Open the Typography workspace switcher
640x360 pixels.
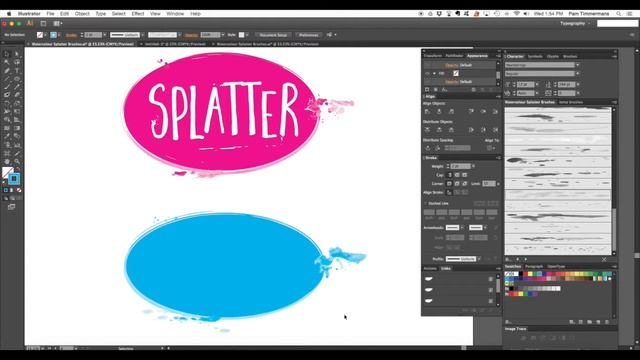[x=575, y=24]
